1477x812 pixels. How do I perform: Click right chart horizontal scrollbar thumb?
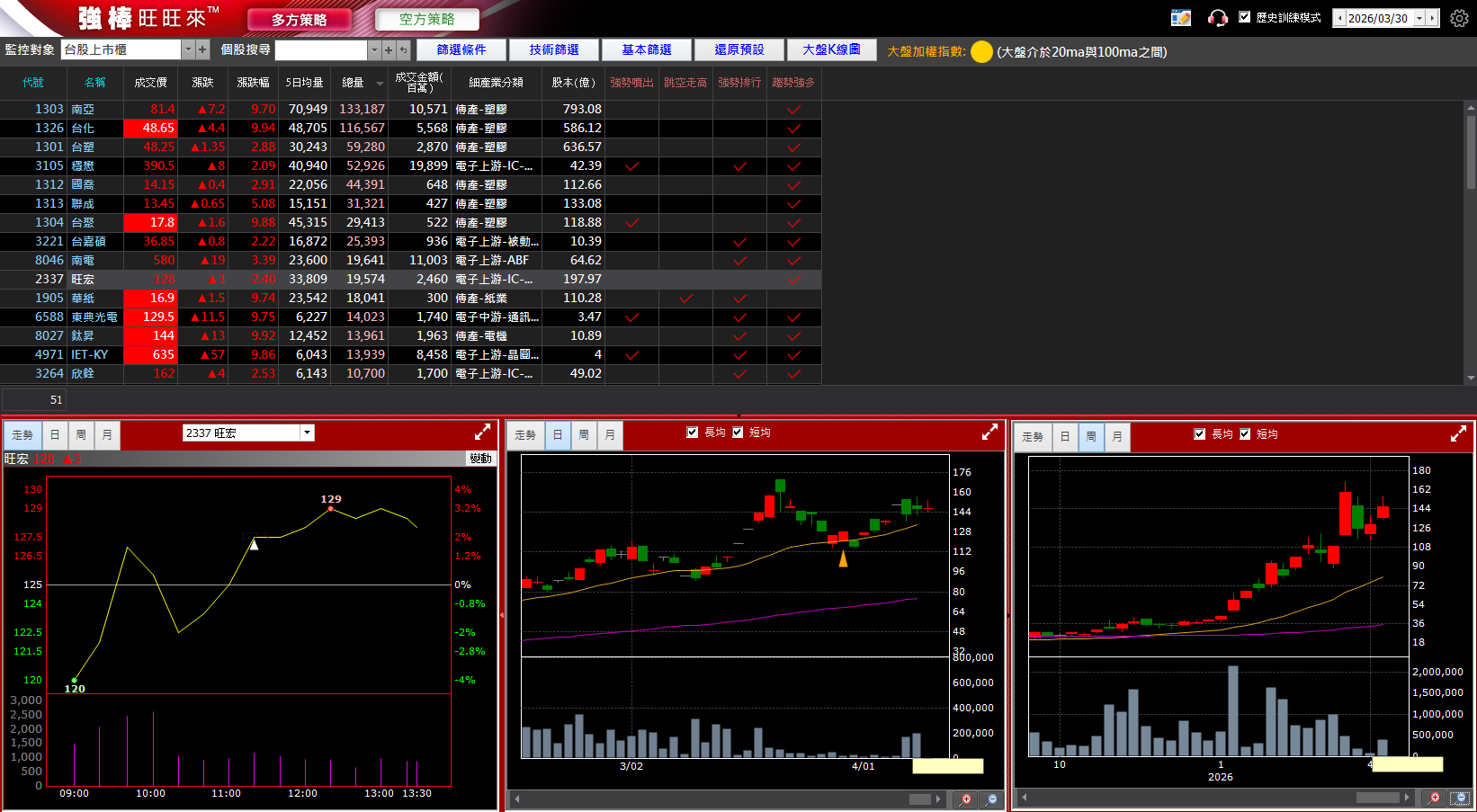tap(1378, 798)
